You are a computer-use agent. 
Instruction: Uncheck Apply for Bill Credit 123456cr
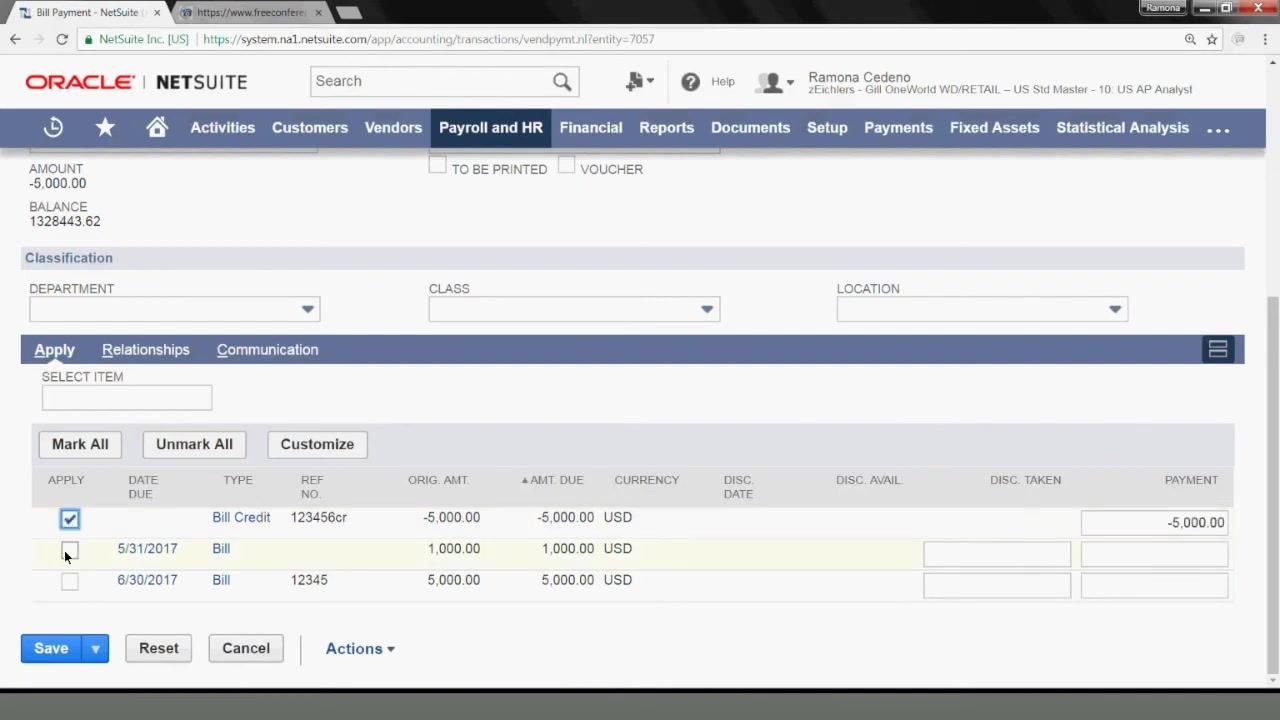(x=69, y=519)
